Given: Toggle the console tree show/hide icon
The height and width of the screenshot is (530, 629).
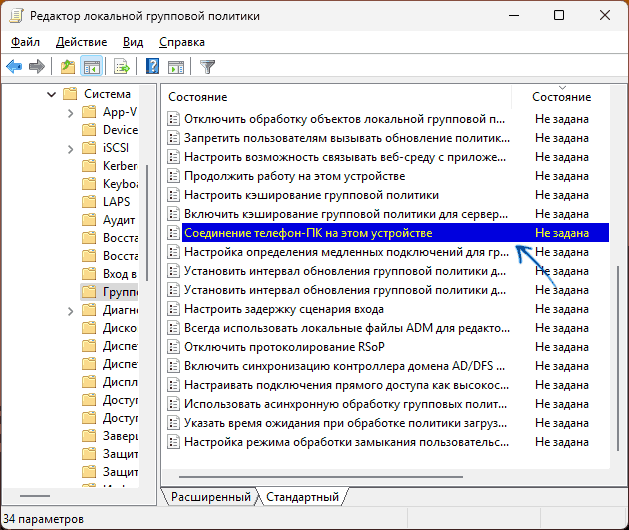Looking at the screenshot, I should pyautogui.click(x=91, y=67).
